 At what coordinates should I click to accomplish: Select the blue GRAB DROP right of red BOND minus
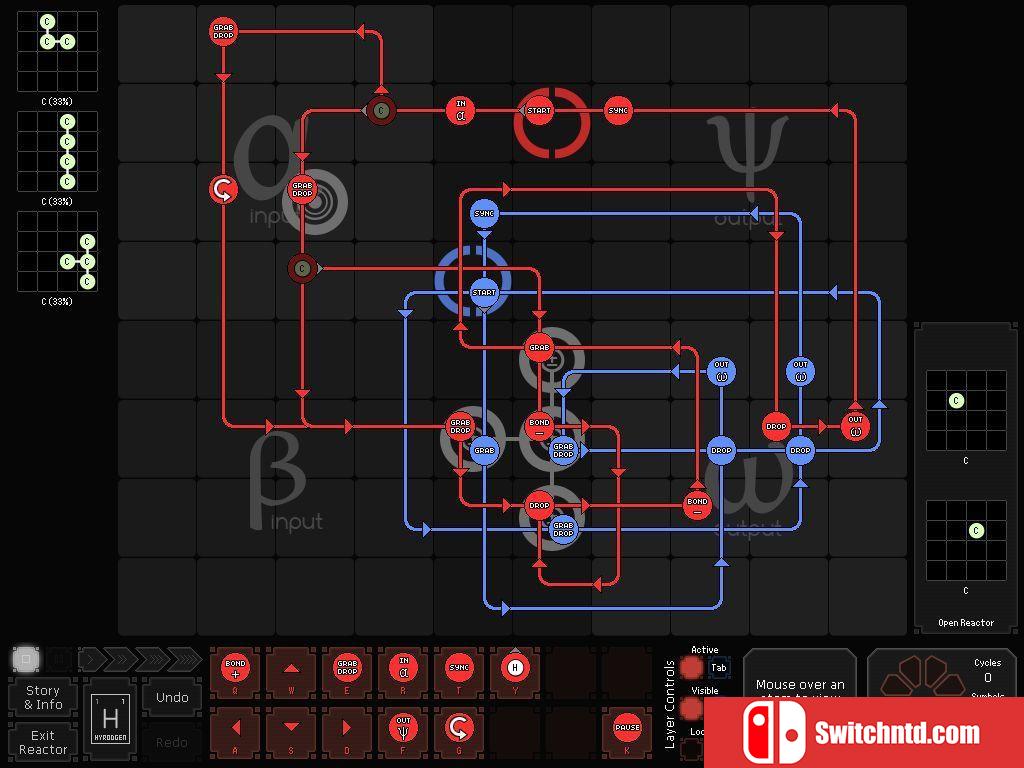(563, 450)
